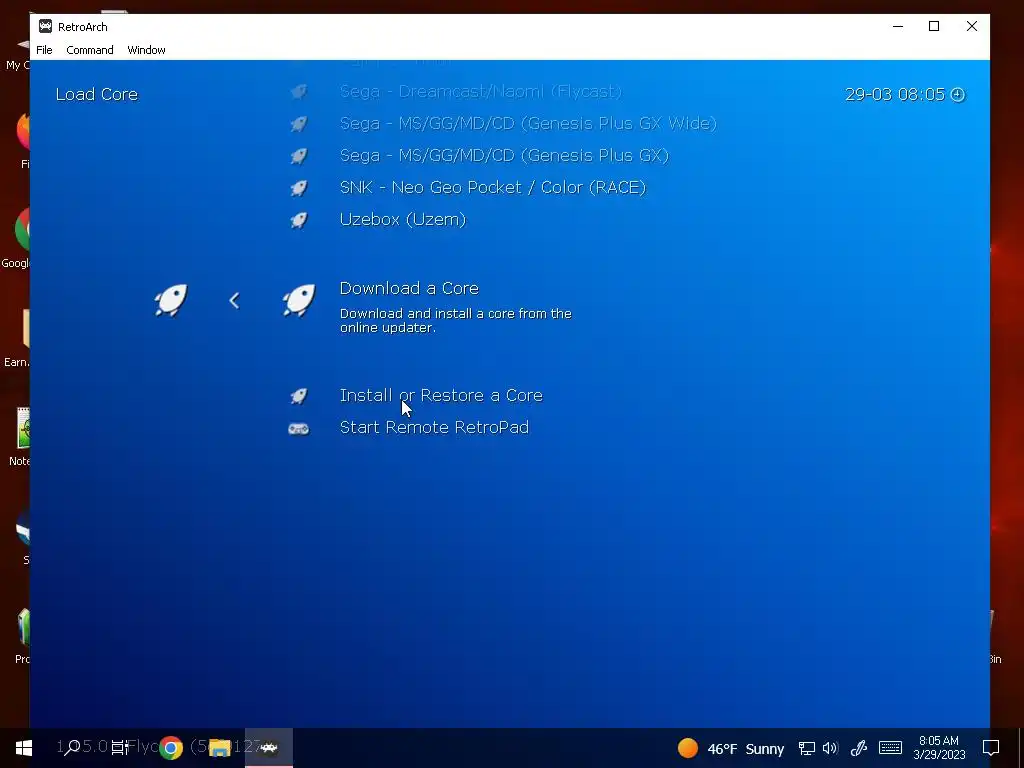Image resolution: width=1024 pixels, height=768 pixels.
Task: Open Chrome from the taskbar
Action: (x=171, y=748)
